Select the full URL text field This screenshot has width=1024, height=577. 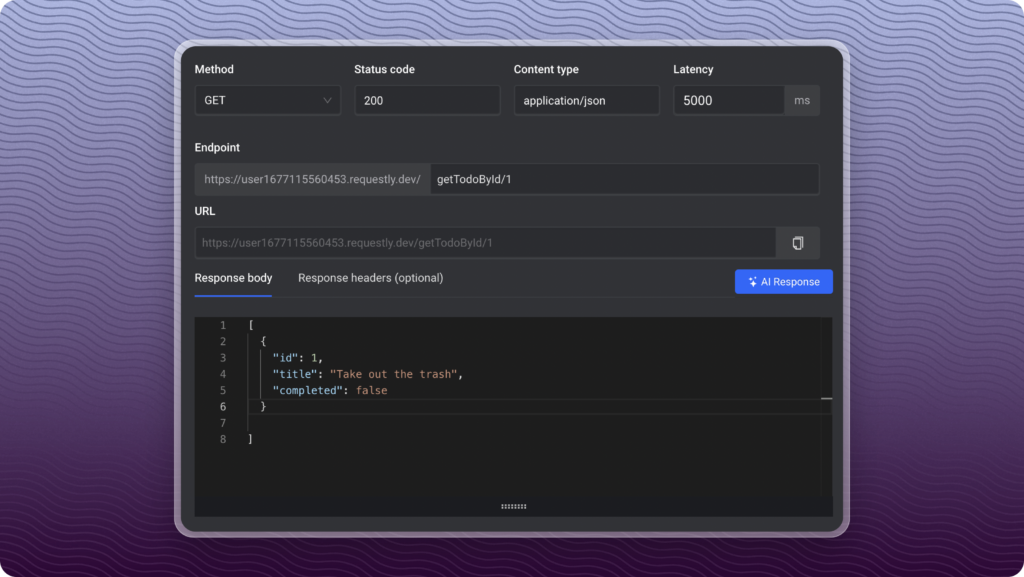485,243
